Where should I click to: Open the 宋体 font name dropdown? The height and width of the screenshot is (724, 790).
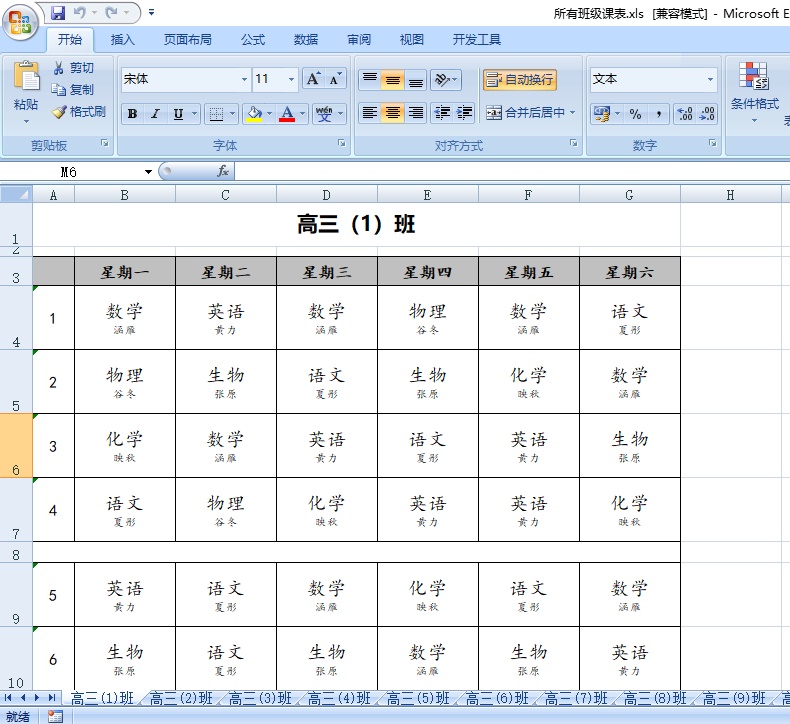pyautogui.click(x=244, y=80)
